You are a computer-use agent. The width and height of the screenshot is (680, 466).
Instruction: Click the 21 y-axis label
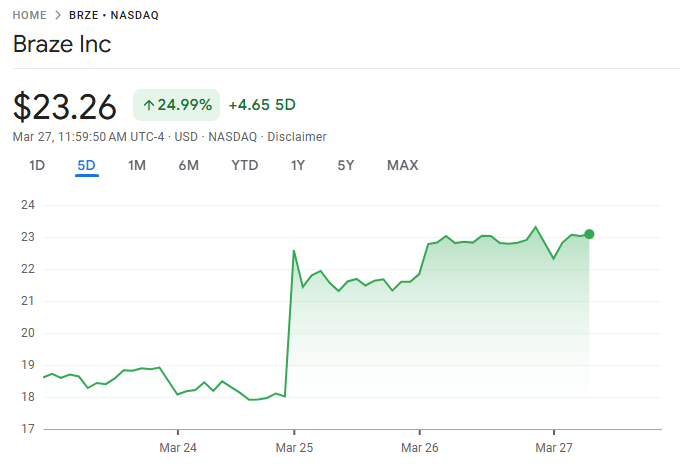pos(28,301)
